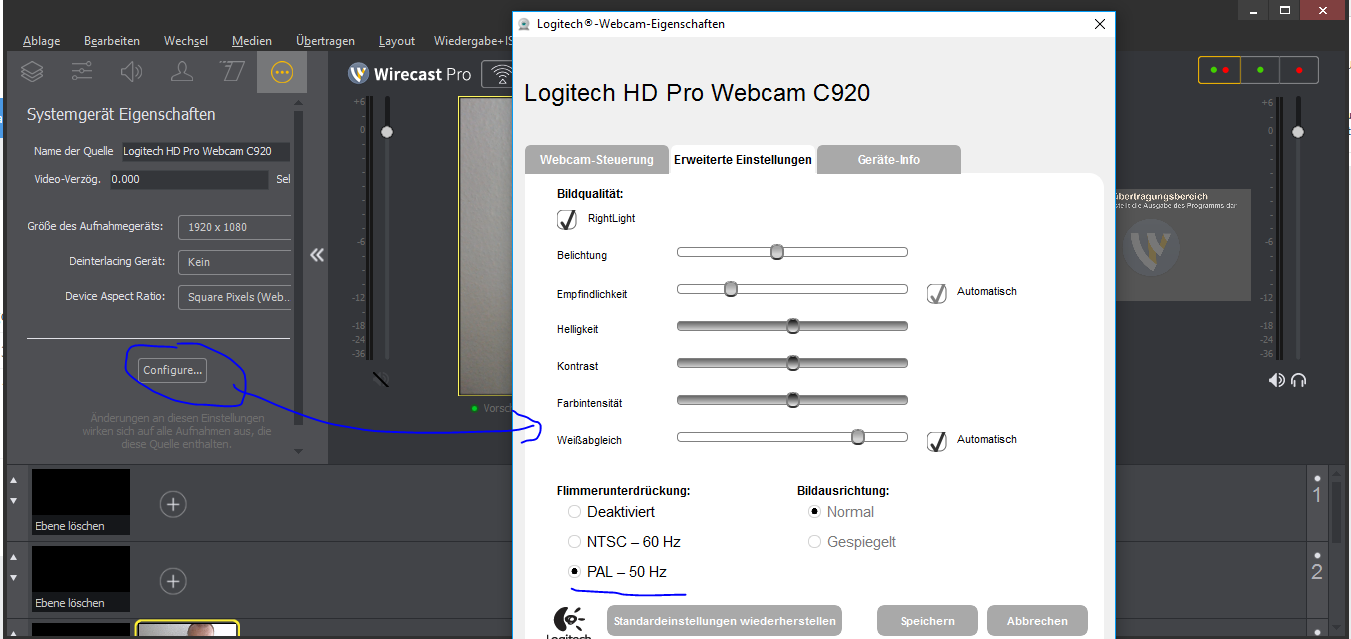Open the layers properties icon tab
This screenshot has height=639, width=1351.
coord(32,72)
